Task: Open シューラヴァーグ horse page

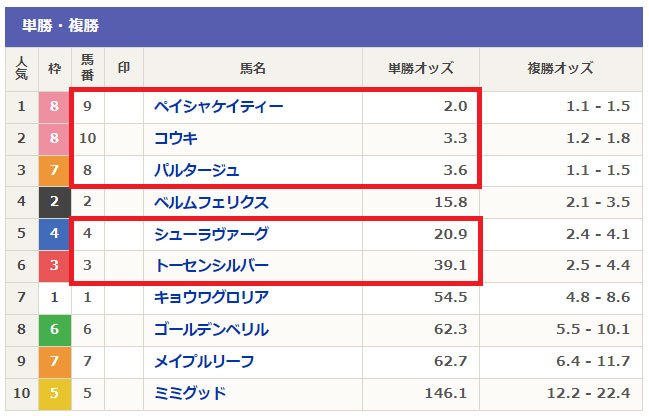Action: (x=212, y=234)
